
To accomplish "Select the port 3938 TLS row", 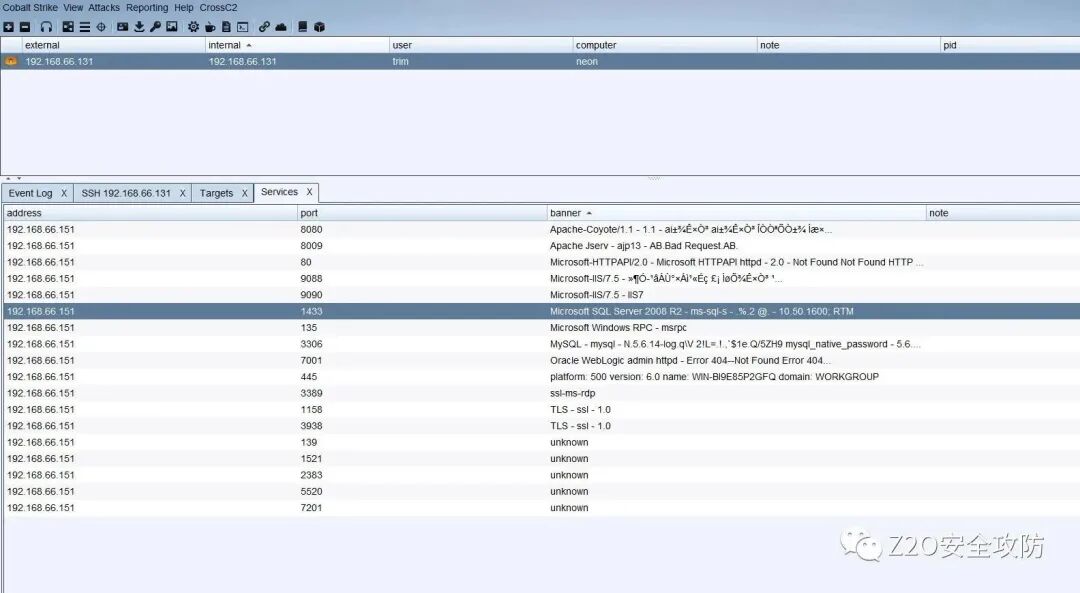I will pyautogui.click(x=541, y=426).
